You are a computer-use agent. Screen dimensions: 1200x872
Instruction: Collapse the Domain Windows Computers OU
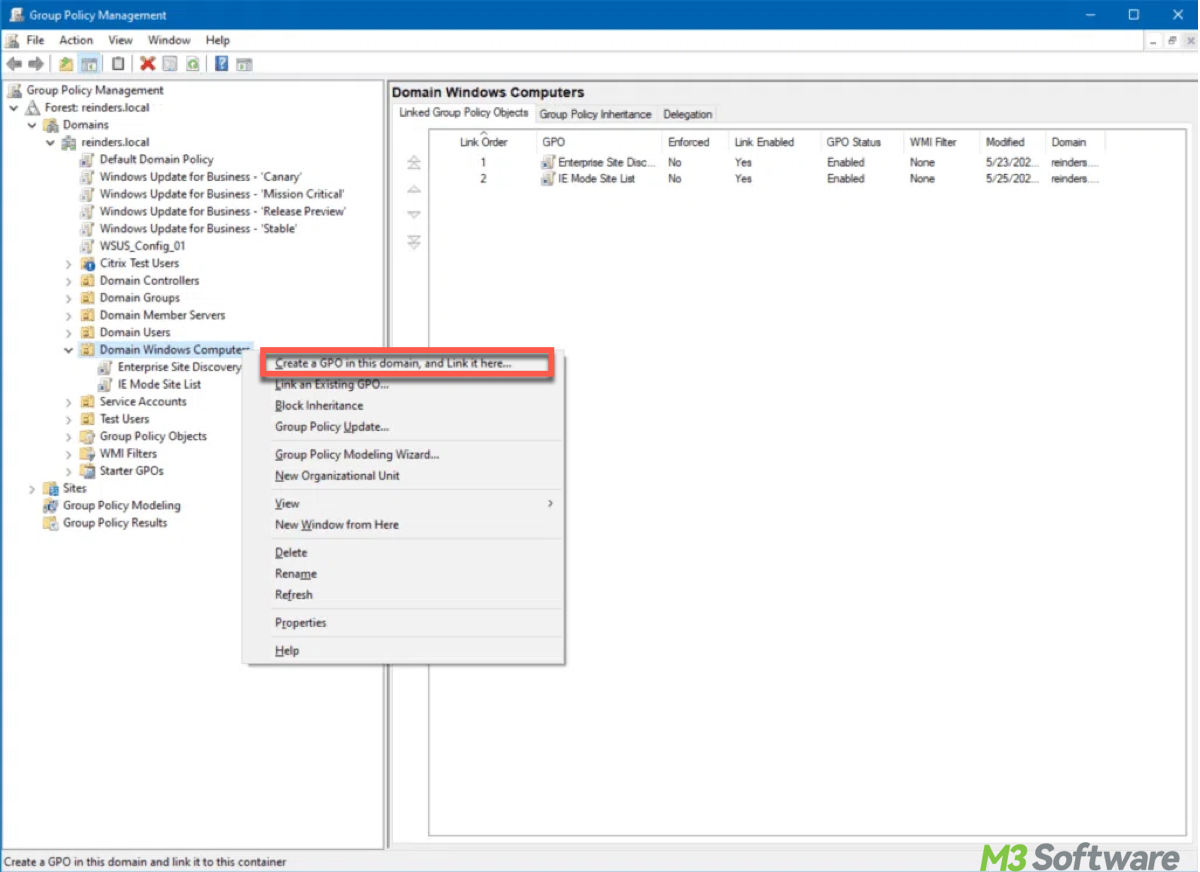click(x=69, y=350)
